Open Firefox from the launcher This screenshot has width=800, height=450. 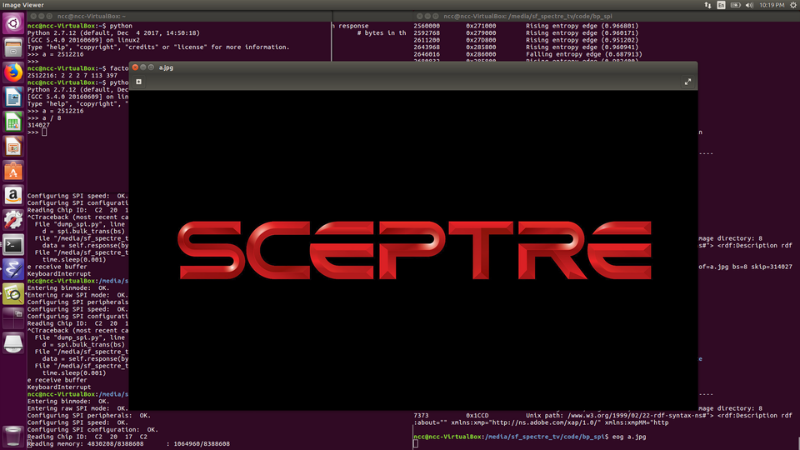click(x=13, y=73)
